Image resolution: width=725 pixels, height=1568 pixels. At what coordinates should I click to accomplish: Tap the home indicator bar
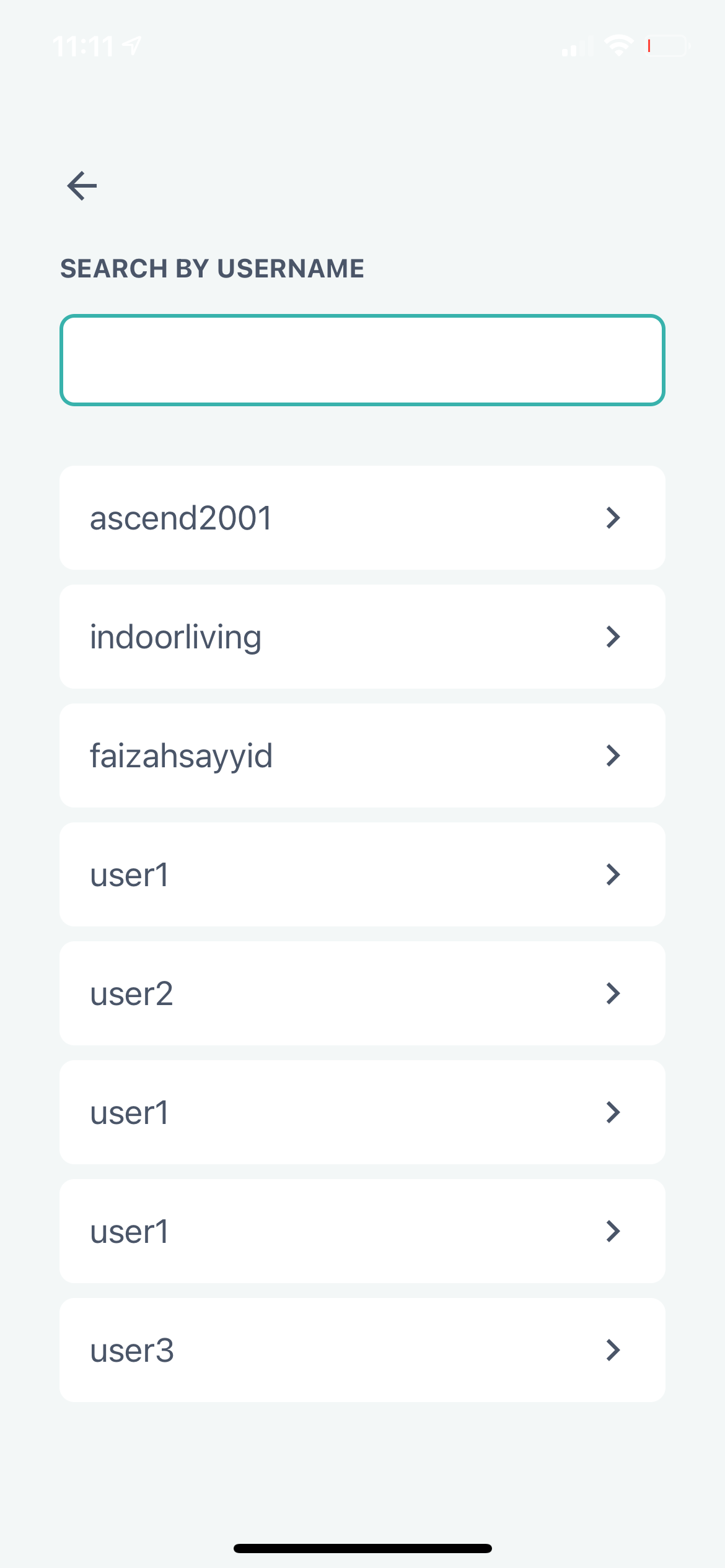pos(362,1548)
